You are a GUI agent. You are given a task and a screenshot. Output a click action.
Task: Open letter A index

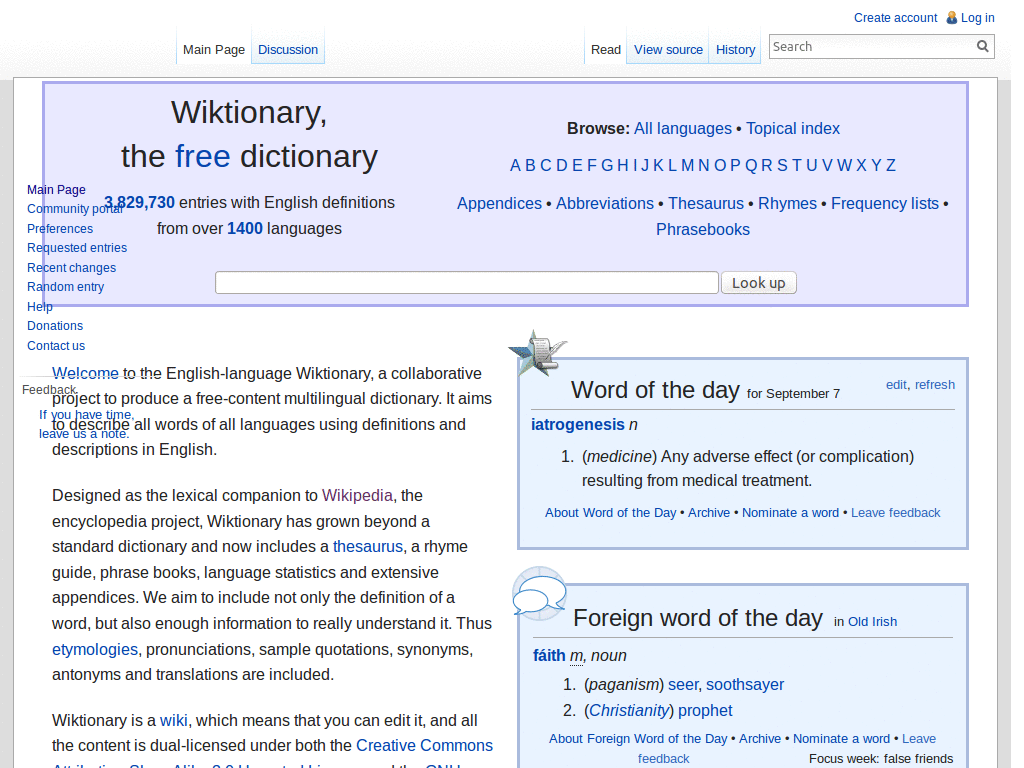pyautogui.click(x=515, y=166)
